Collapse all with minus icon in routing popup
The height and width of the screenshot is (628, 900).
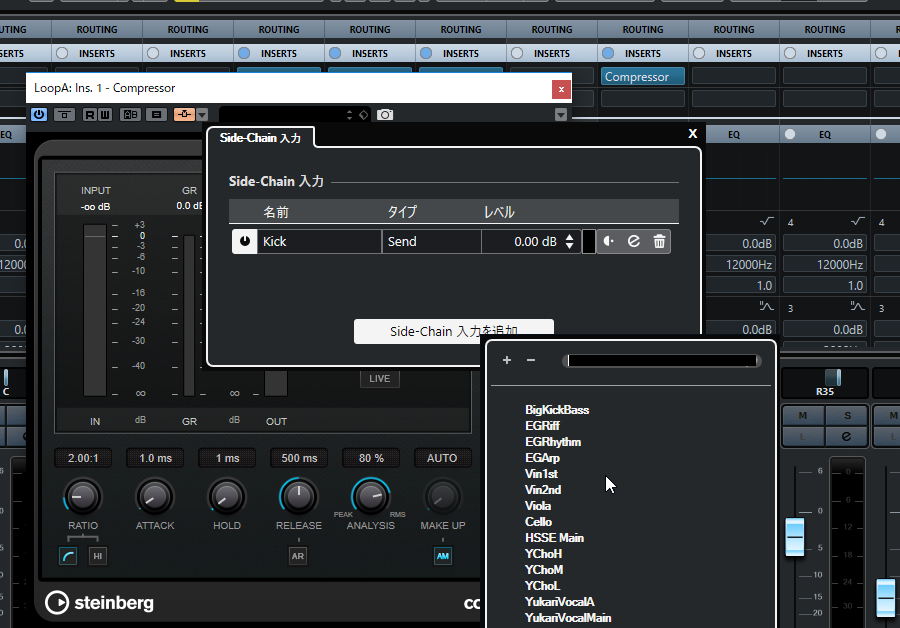click(x=531, y=360)
